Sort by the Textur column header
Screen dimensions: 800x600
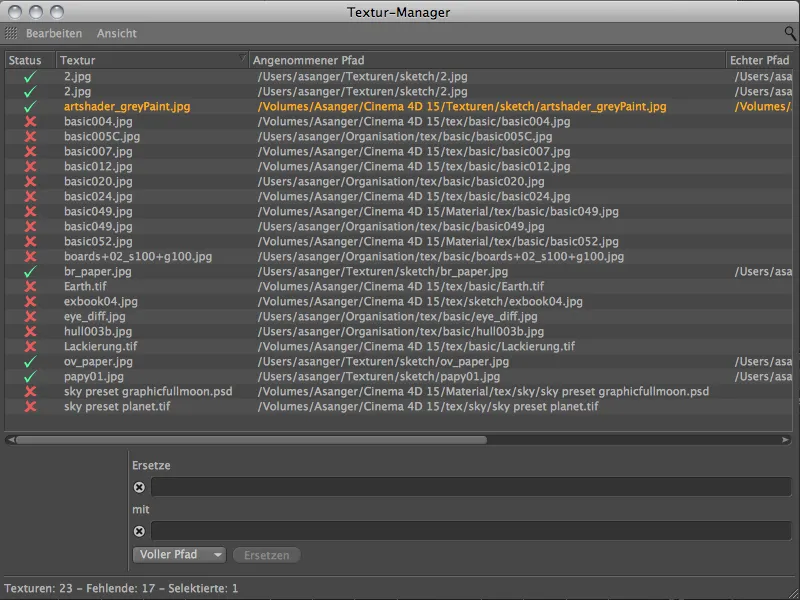pos(152,60)
